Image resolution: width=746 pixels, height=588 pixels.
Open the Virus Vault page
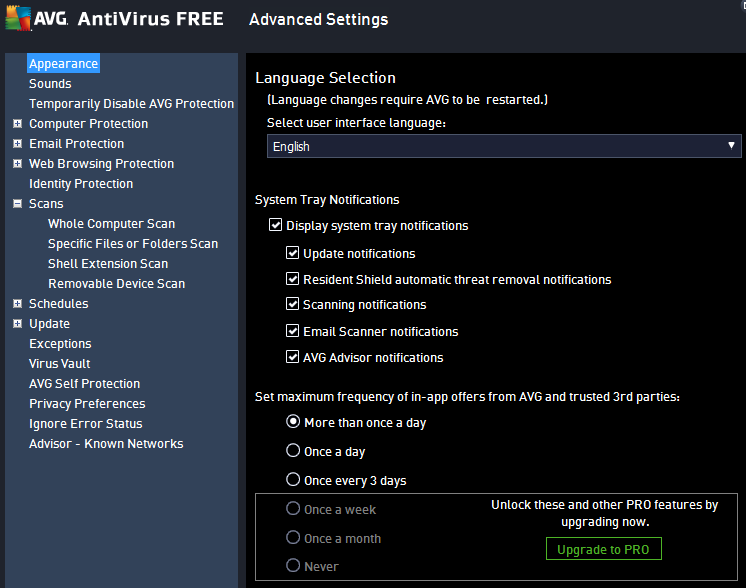59,363
